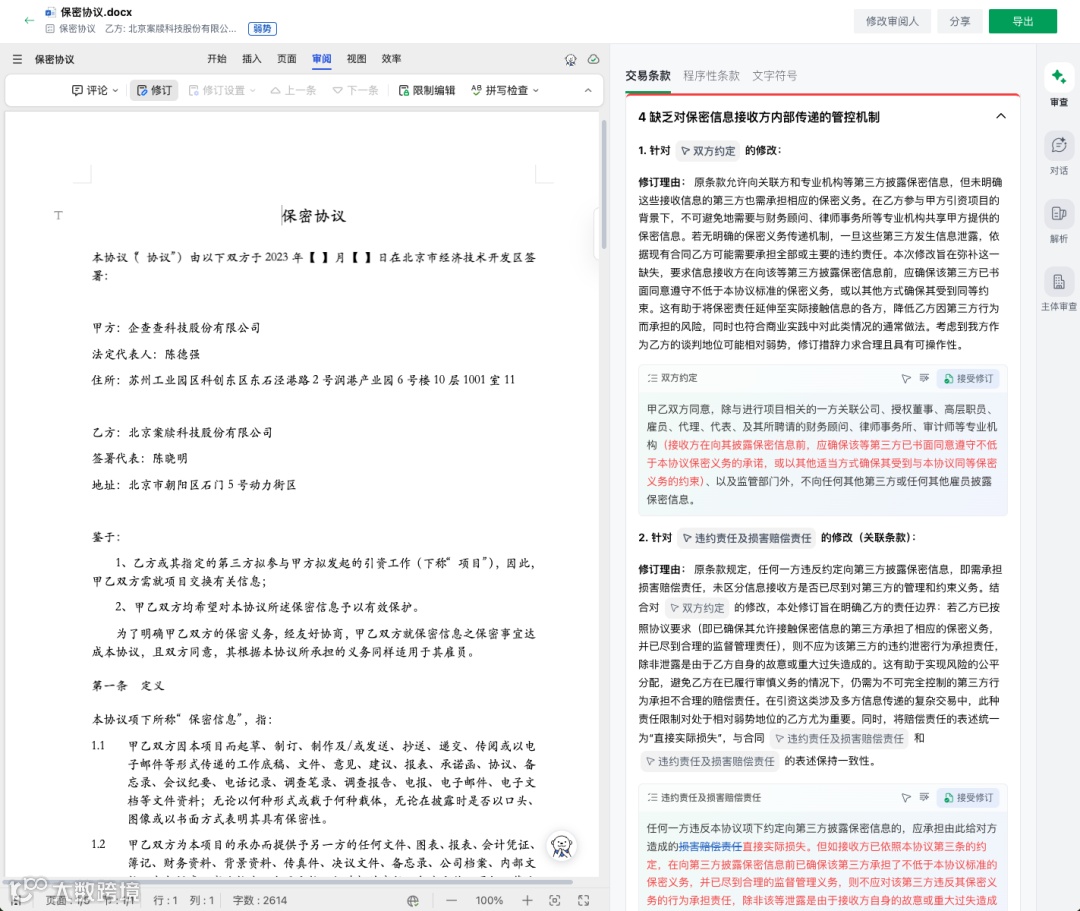This screenshot has height=911, width=1080.
Task: Locate clause icon in 双方约定 card header
Action: [906, 378]
